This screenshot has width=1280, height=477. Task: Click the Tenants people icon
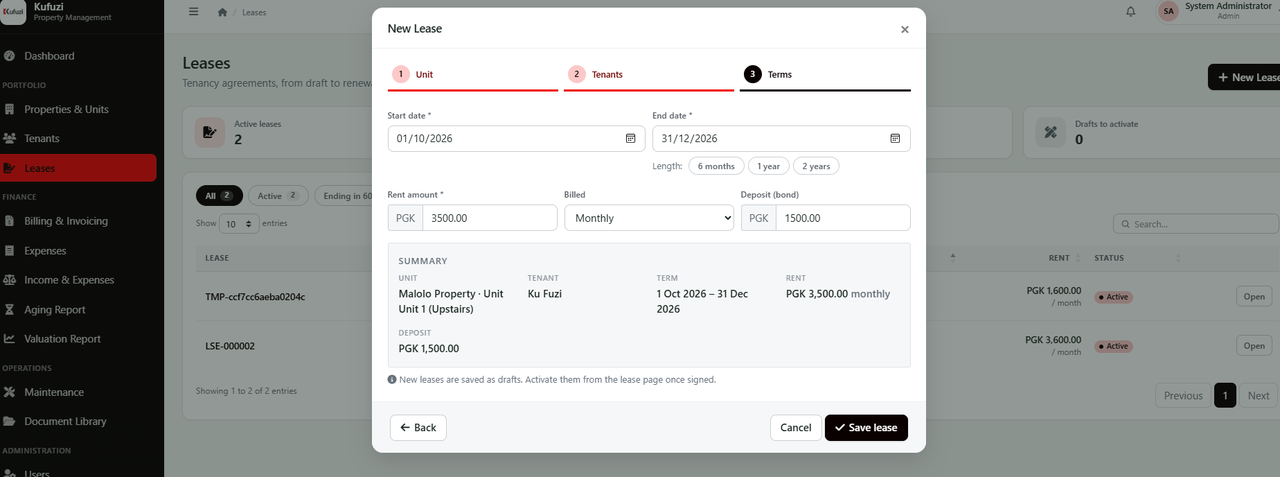pyautogui.click(x=10, y=138)
